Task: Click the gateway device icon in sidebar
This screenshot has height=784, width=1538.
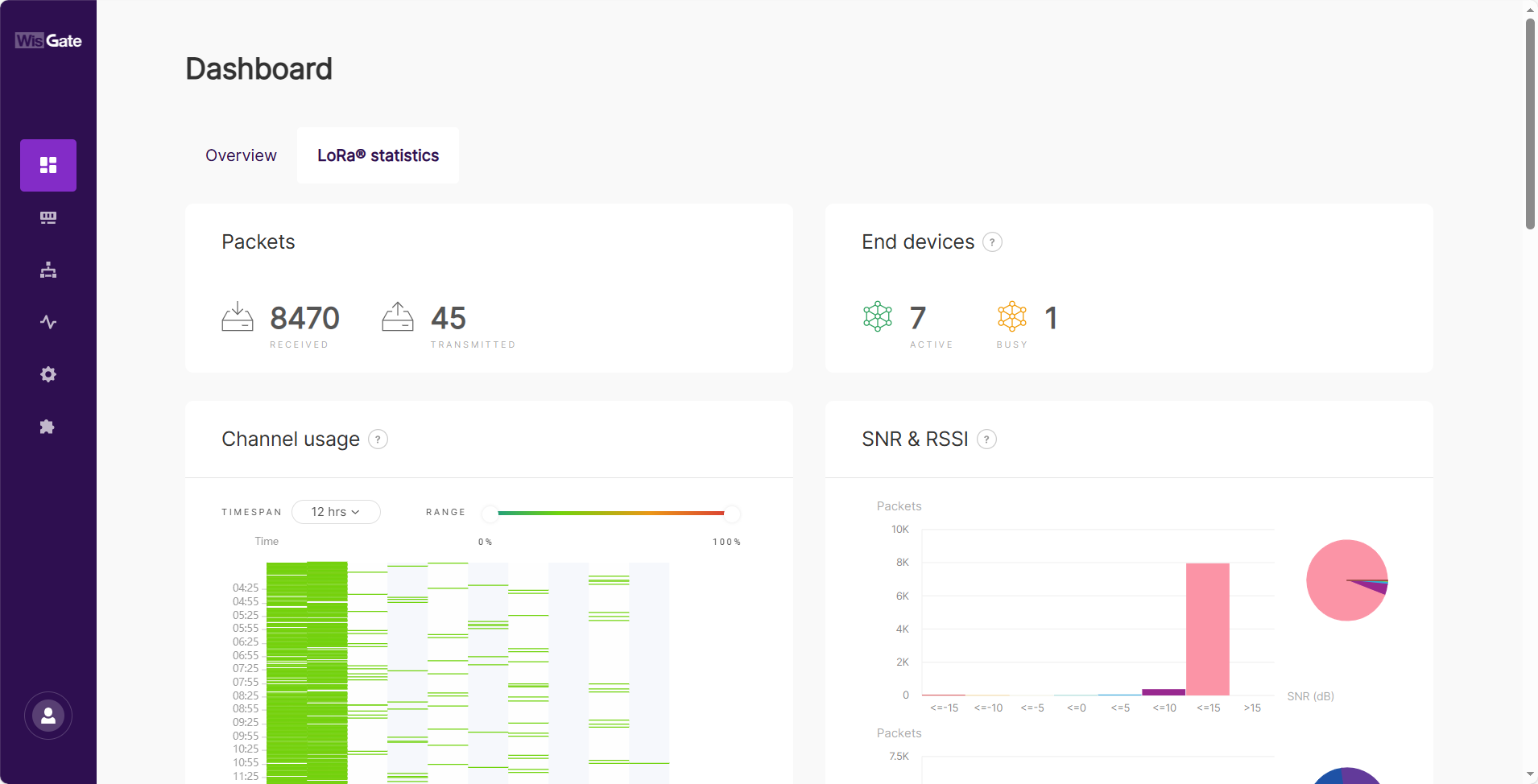Action: (x=48, y=217)
